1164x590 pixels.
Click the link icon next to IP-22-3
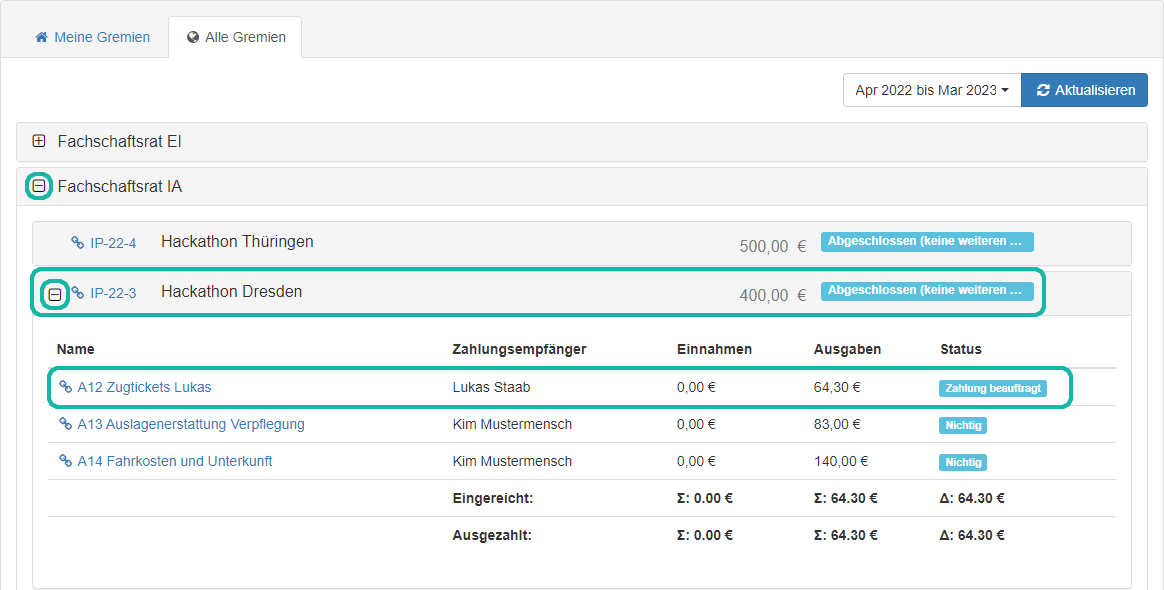point(80,294)
